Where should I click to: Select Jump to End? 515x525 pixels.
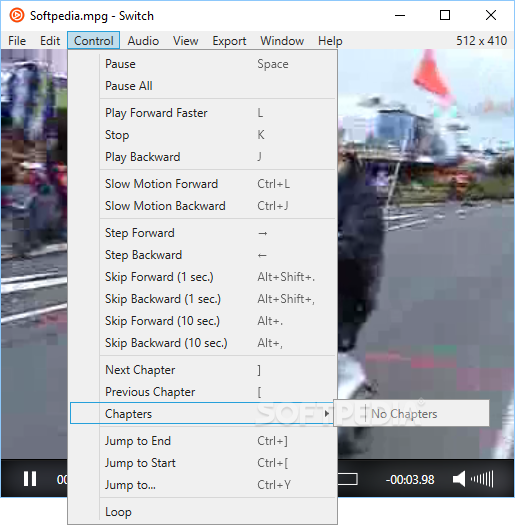203,441
